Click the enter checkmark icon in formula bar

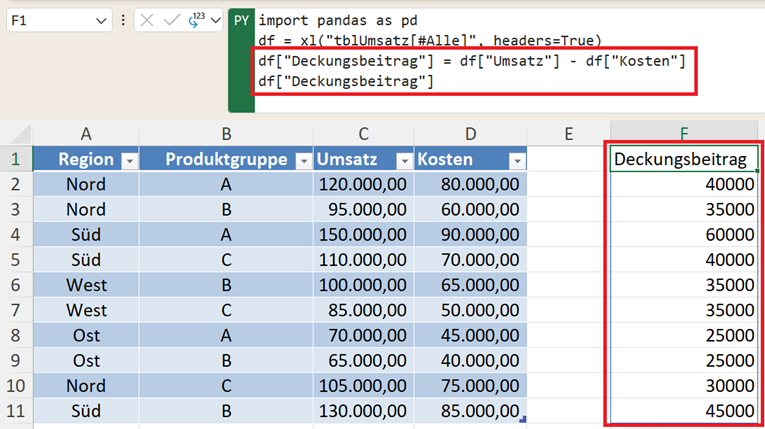point(171,20)
